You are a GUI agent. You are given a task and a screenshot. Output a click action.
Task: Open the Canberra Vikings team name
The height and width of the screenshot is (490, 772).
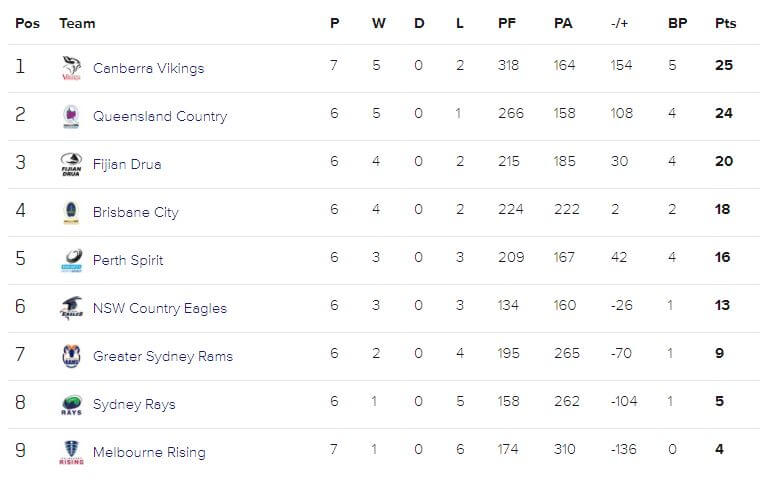(x=149, y=68)
